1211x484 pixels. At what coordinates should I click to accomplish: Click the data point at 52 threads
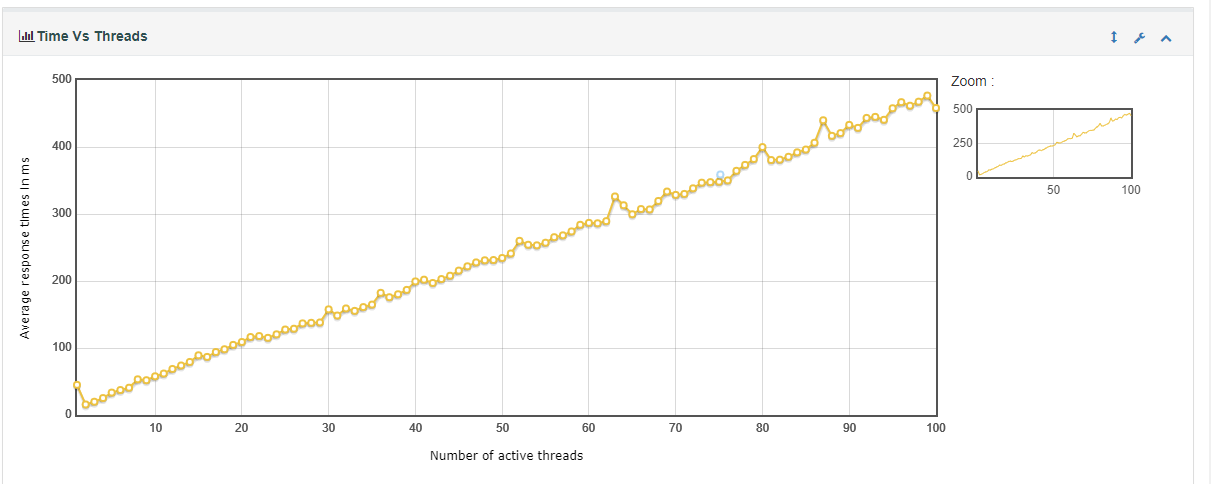tap(519, 241)
